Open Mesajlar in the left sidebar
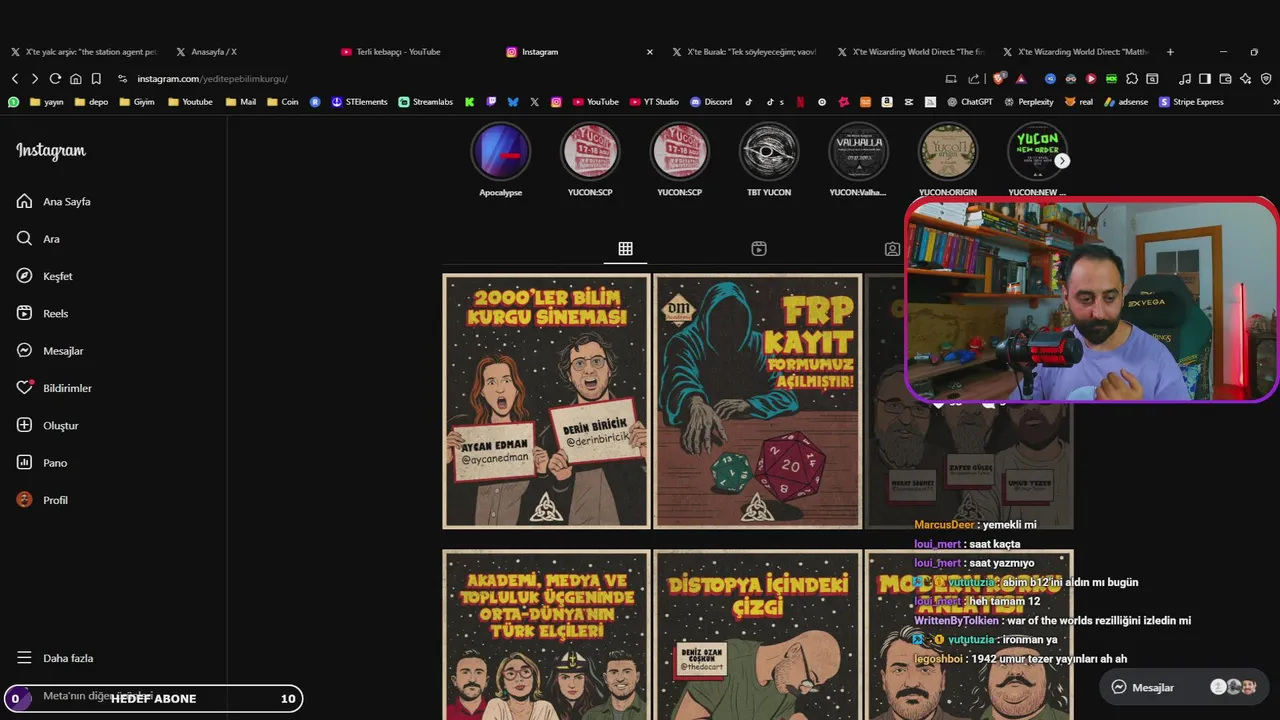This screenshot has height=720, width=1280. click(50, 351)
